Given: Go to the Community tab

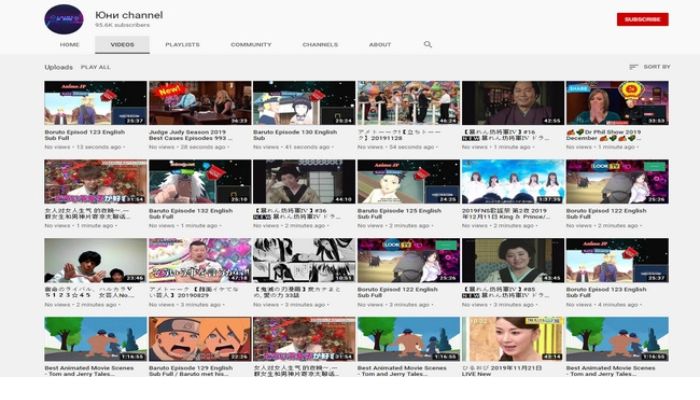Looking at the screenshot, I should 251,45.
